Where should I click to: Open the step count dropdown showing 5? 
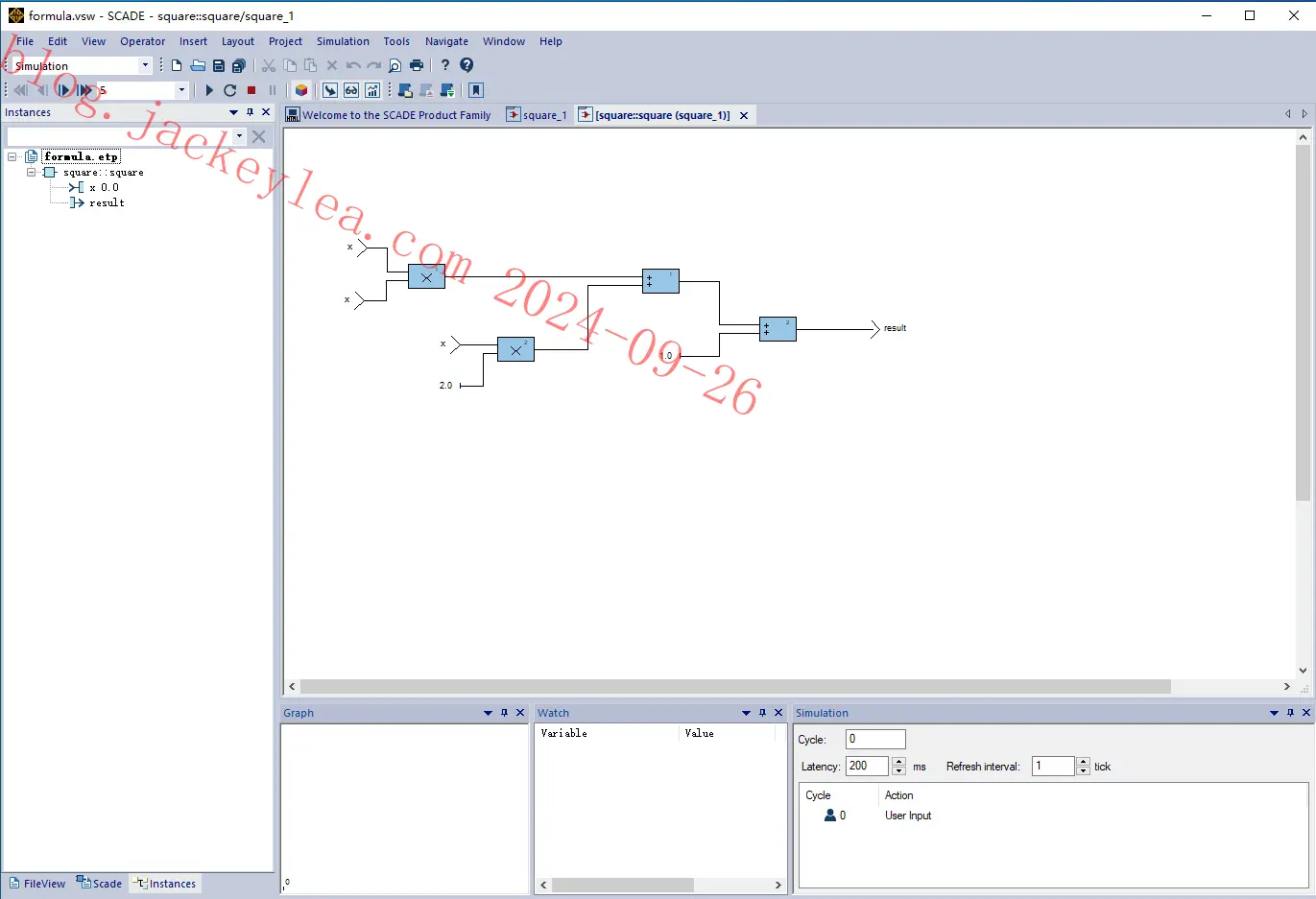click(x=181, y=90)
